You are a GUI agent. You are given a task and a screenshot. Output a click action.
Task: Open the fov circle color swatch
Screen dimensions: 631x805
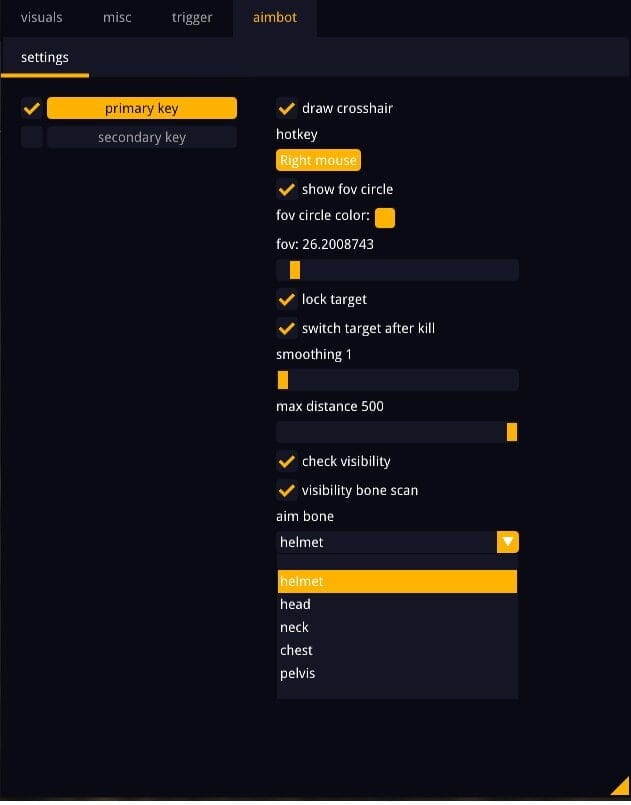coord(385,218)
